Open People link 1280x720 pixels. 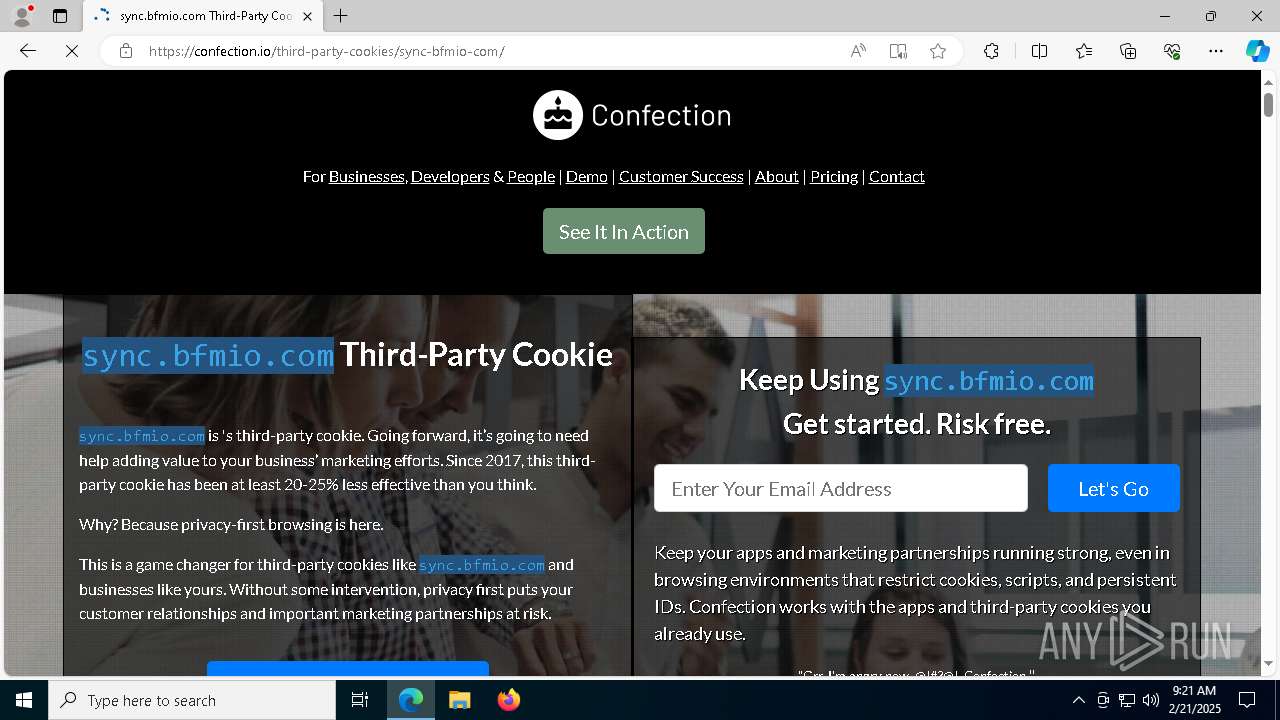point(531,176)
